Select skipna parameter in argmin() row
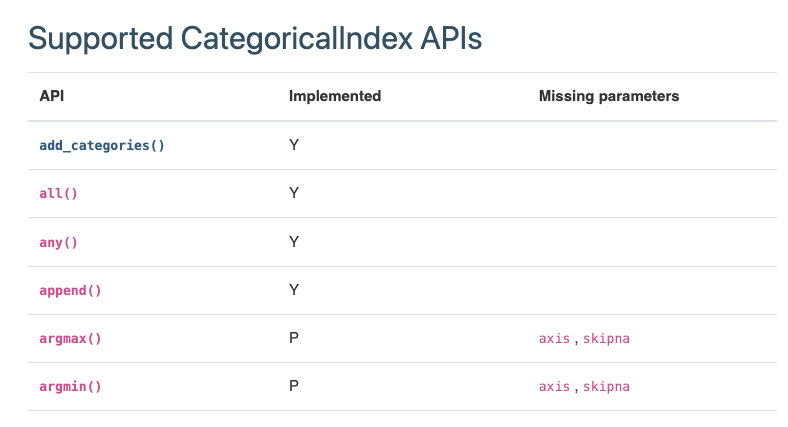 click(606, 386)
